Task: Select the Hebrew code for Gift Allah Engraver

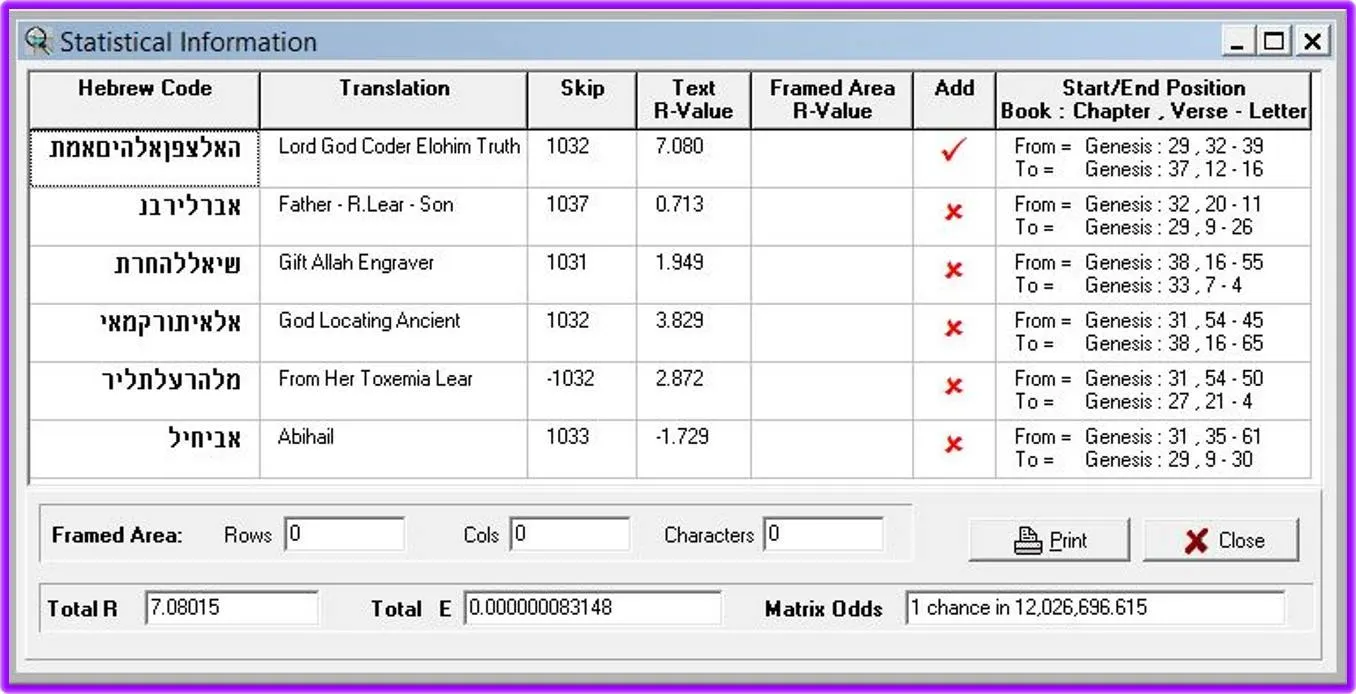Action: tap(145, 275)
